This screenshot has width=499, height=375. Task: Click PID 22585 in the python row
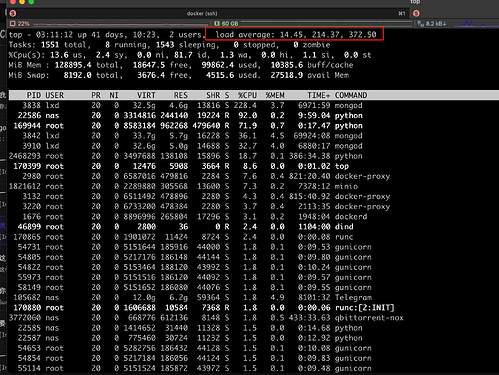(x=29, y=328)
